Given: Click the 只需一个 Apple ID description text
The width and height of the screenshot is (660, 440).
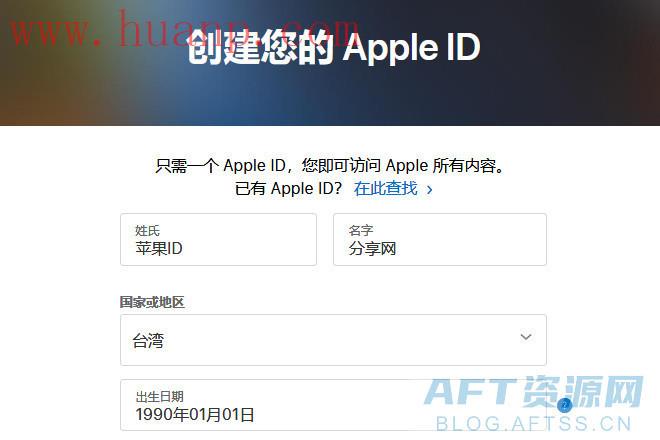Looking at the screenshot, I should click(x=330, y=165).
